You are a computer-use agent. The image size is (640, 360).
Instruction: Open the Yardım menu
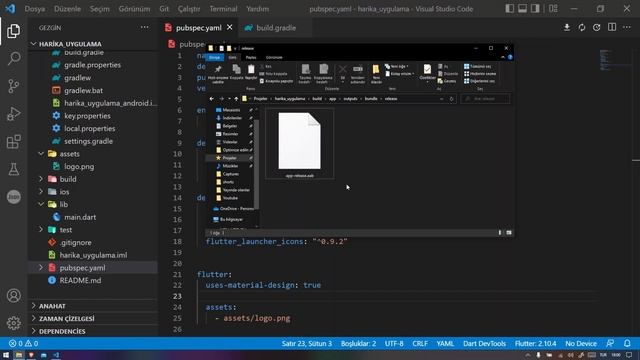tap(258, 9)
